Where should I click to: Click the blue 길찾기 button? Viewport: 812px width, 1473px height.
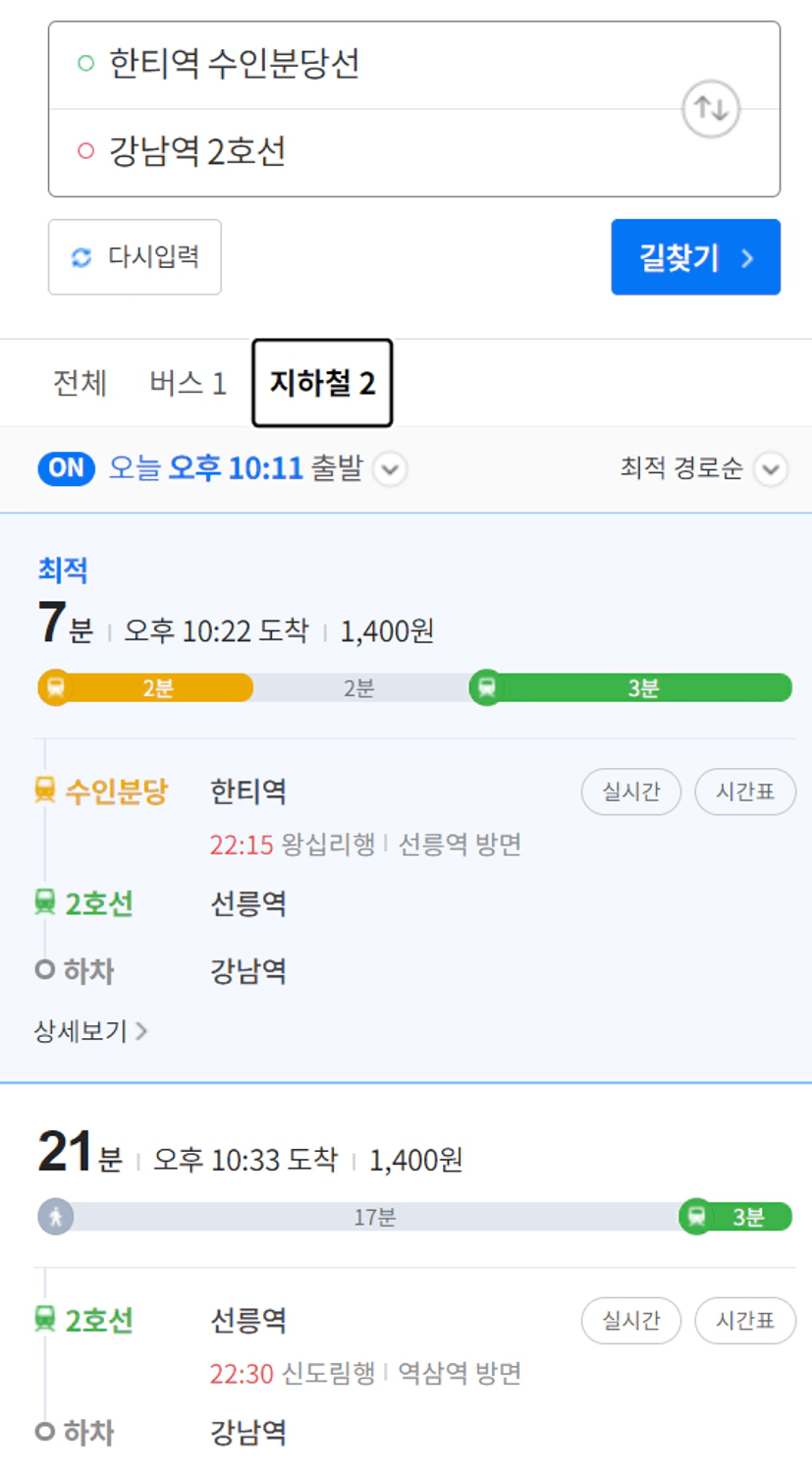tap(695, 257)
